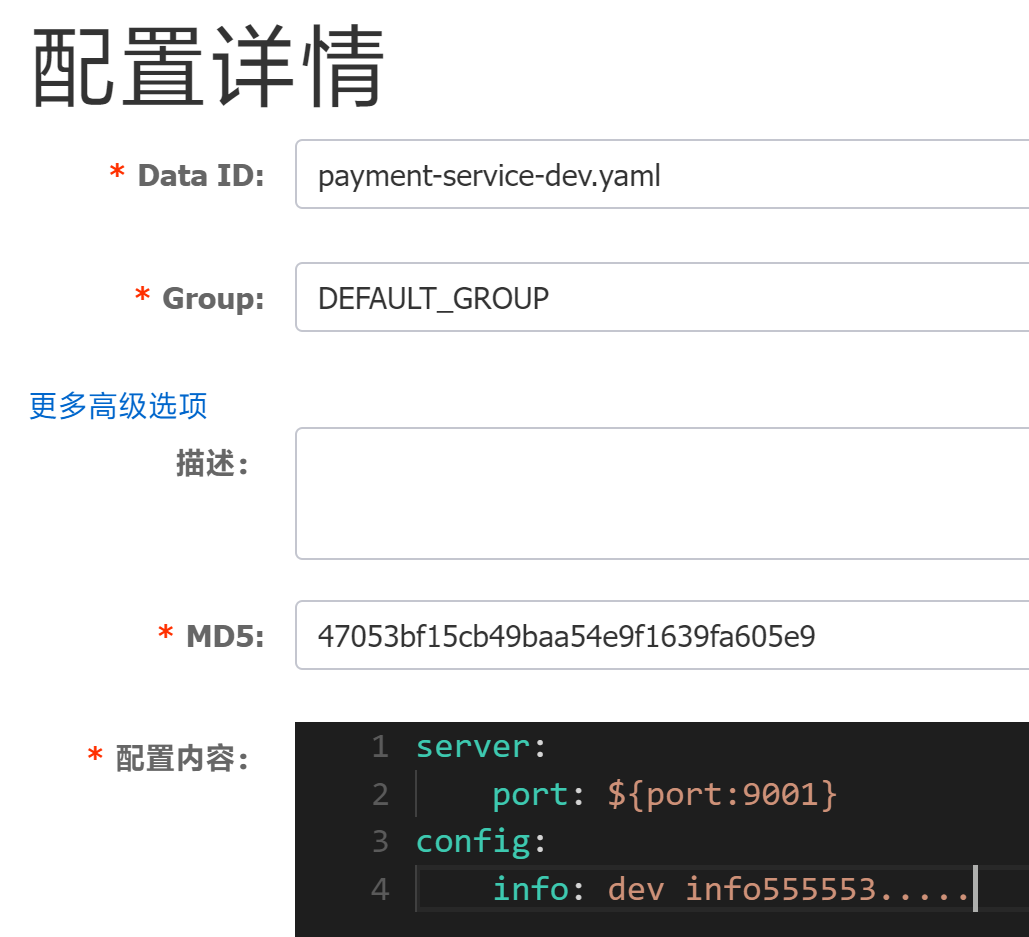The image size is (1029, 937).
Task: Click the 配置详情 page title
Action: click(210, 65)
